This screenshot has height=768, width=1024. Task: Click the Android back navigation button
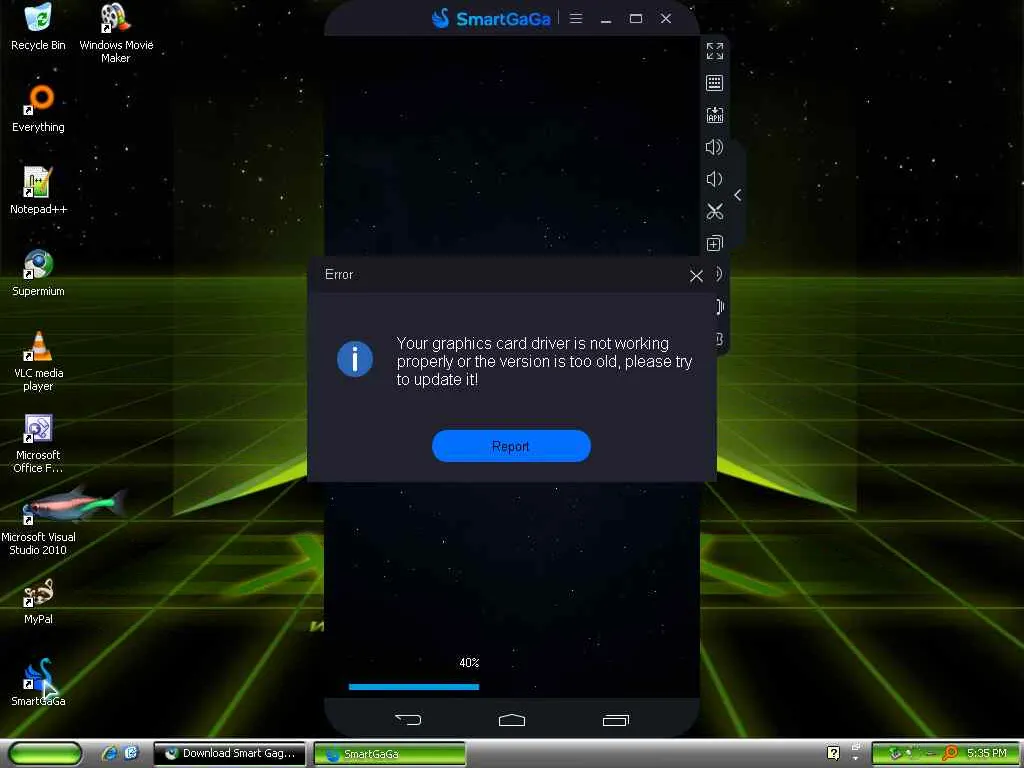[408, 720]
